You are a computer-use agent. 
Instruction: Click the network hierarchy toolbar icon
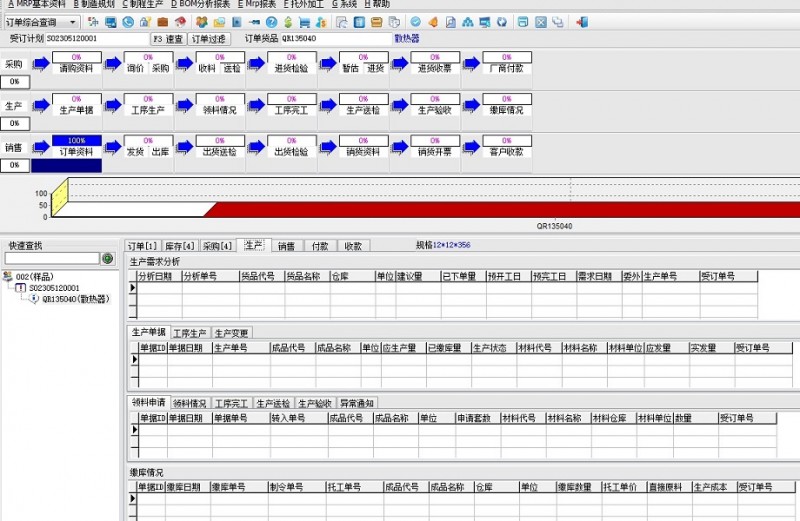468,22
